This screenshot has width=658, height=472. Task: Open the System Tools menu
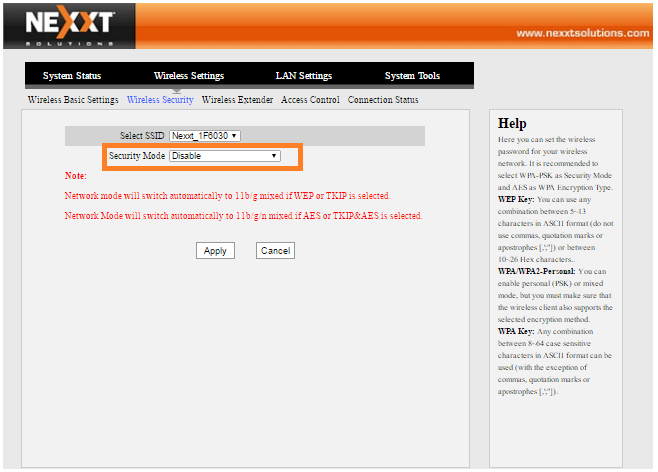click(412, 76)
